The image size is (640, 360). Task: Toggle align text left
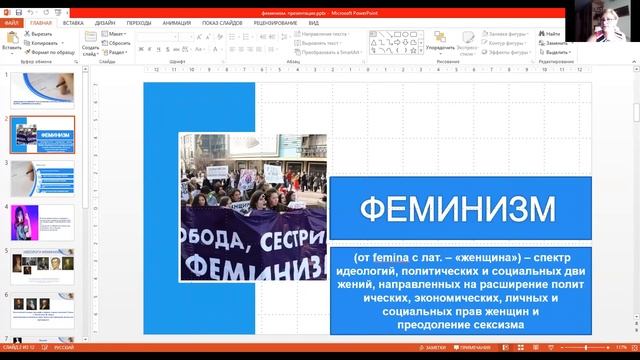click(x=232, y=49)
